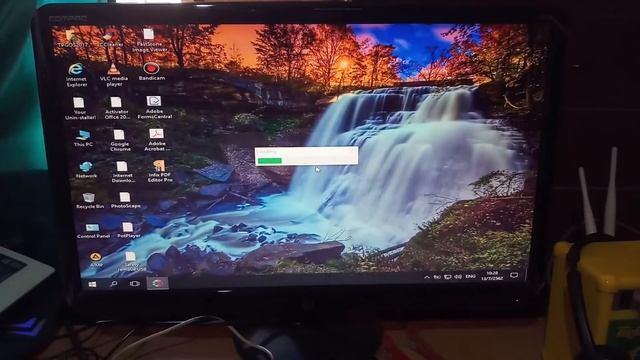Open the Network desktop icon
The image size is (640, 360).
[x=86, y=169]
